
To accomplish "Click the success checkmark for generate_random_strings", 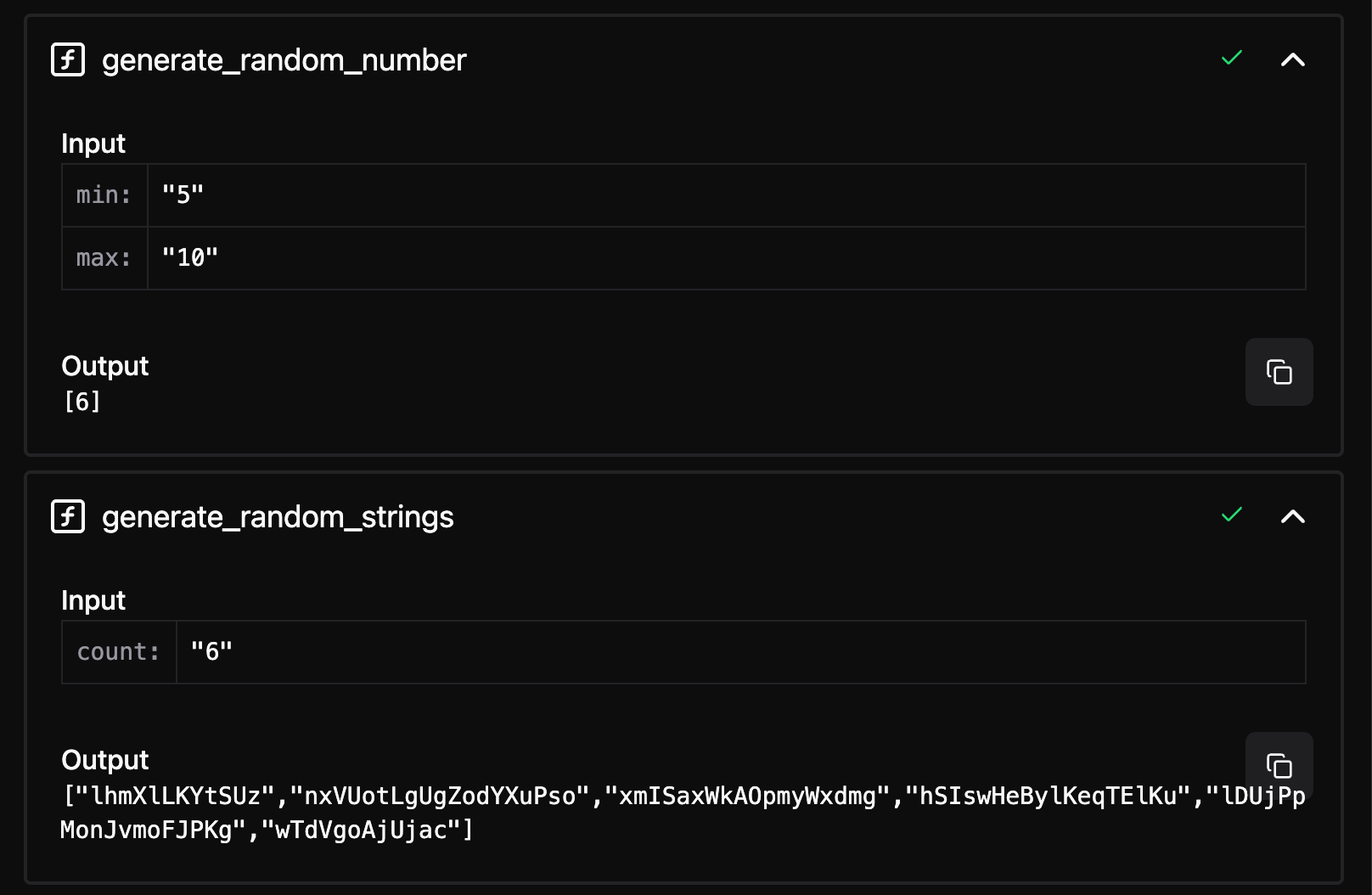I will [x=1230, y=515].
